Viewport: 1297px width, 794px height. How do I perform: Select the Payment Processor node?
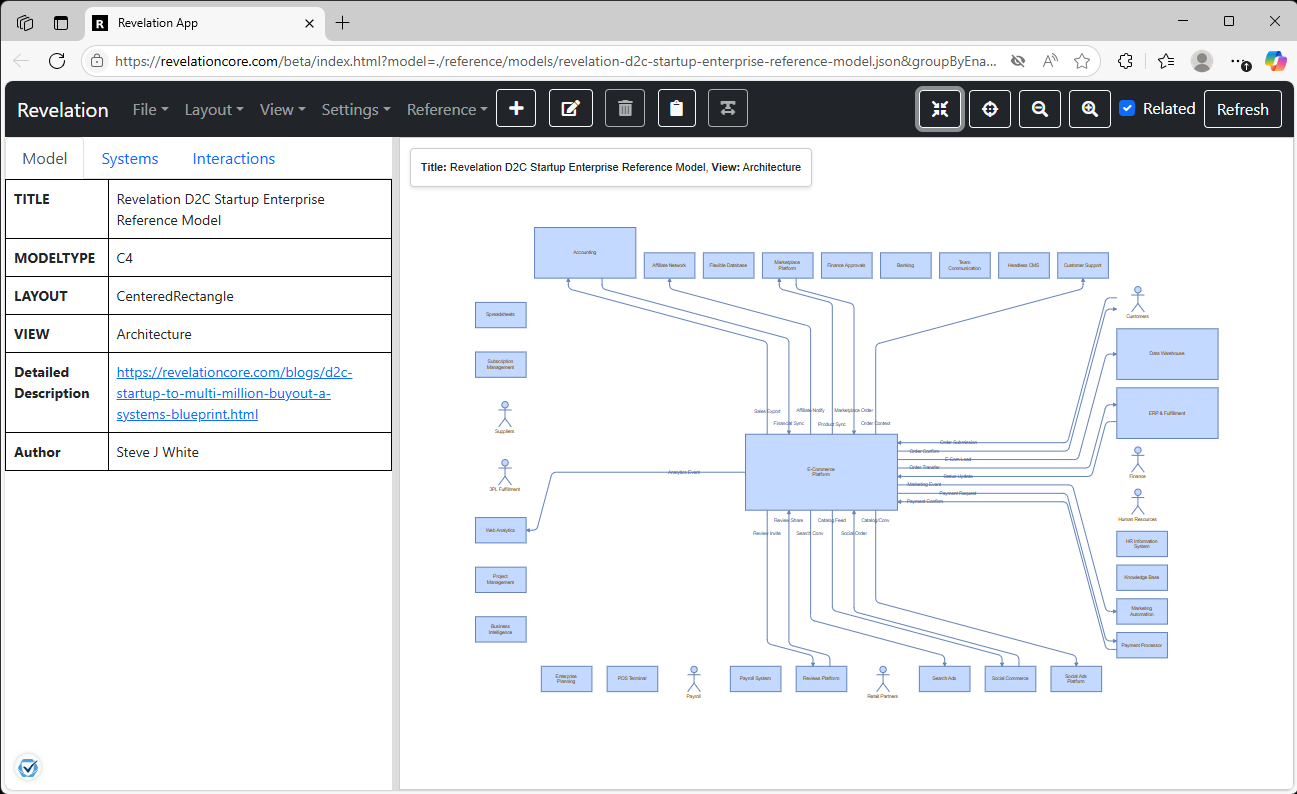(x=1141, y=645)
